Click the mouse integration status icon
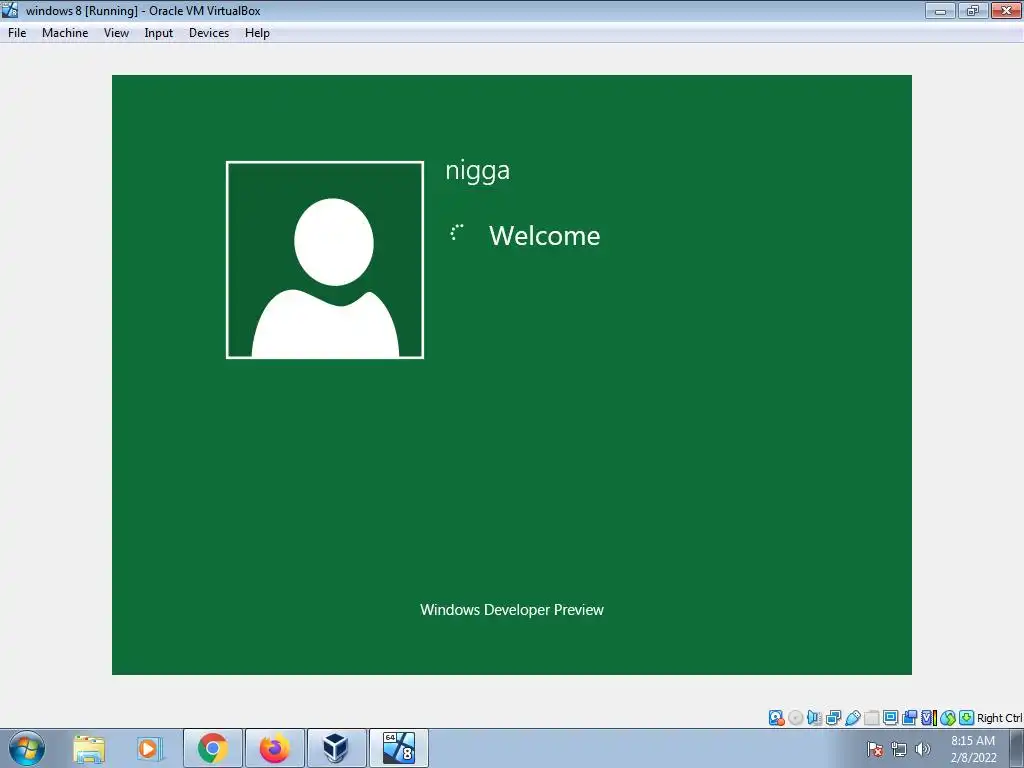 pos(948,718)
